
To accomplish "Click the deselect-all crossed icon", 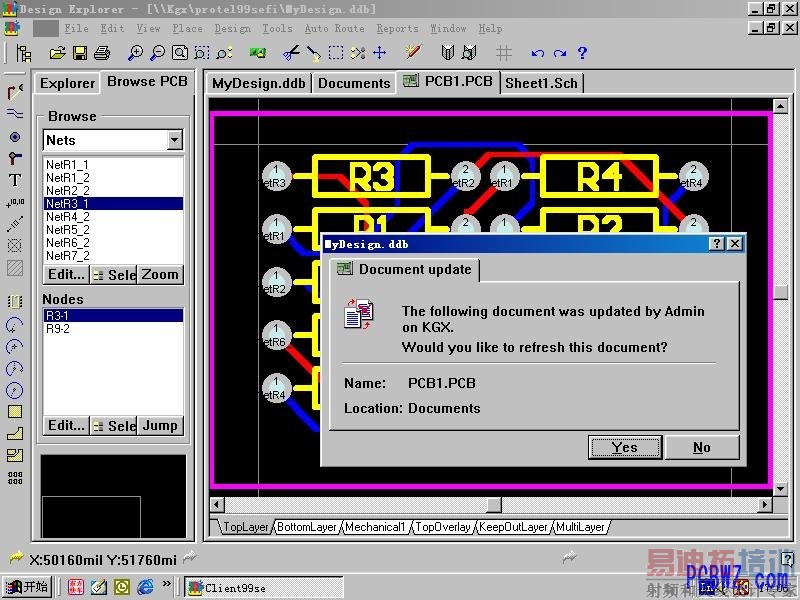I will 358,53.
